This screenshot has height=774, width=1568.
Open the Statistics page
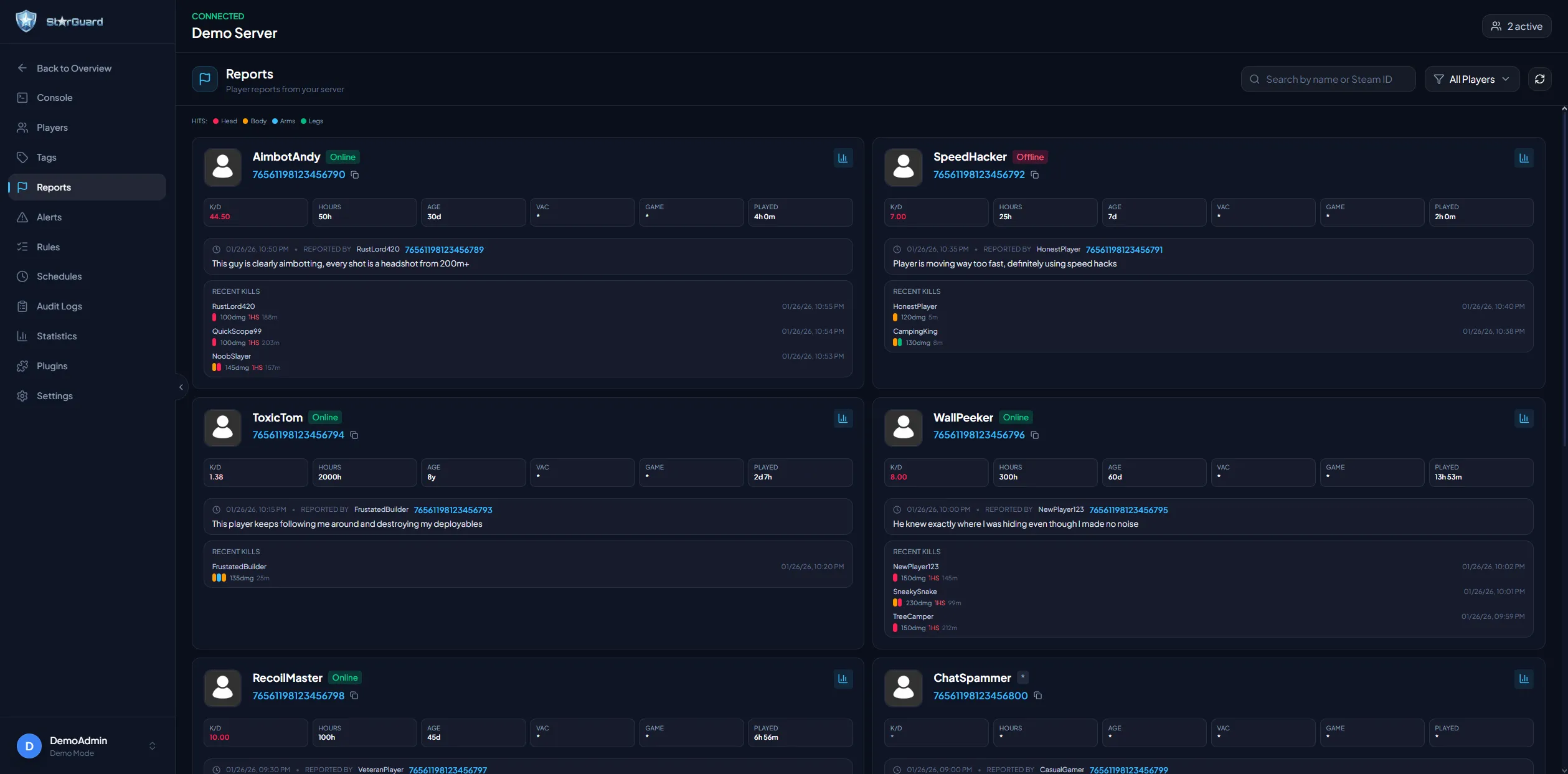click(x=56, y=336)
